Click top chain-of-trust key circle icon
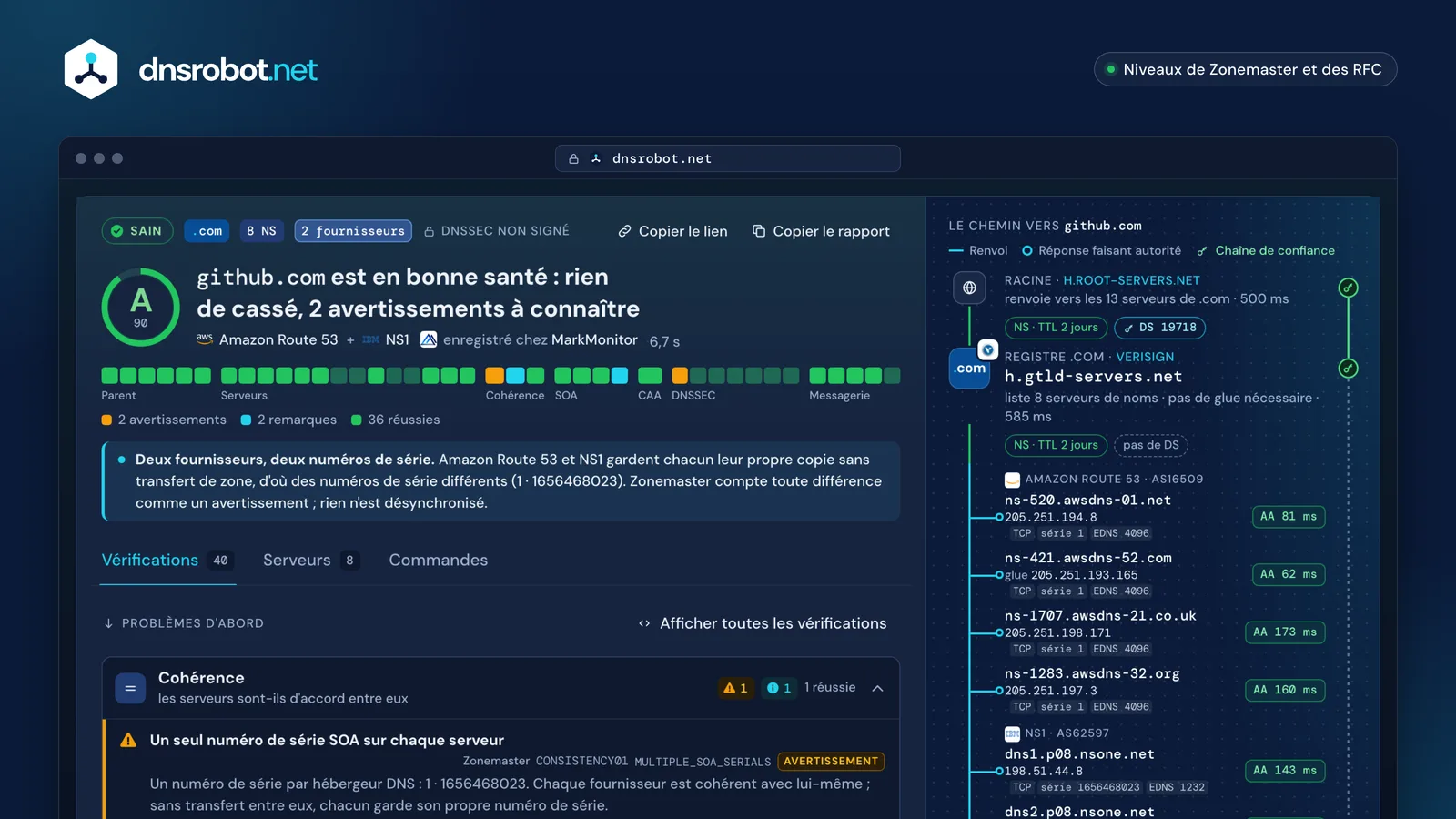 click(1349, 288)
